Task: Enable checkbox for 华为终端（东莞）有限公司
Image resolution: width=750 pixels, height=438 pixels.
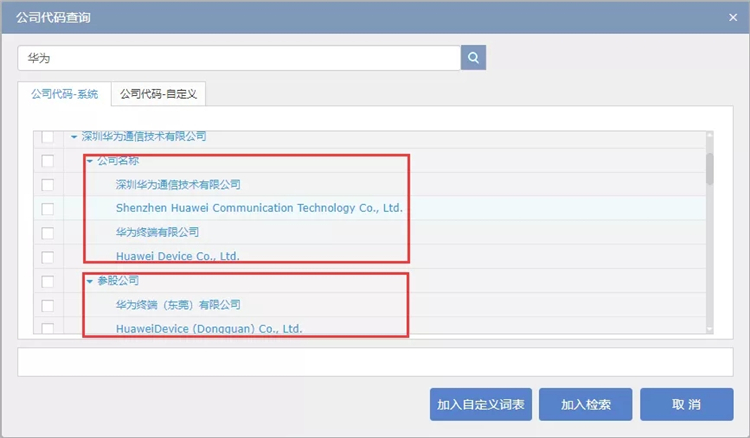Action: pos(47,305)
